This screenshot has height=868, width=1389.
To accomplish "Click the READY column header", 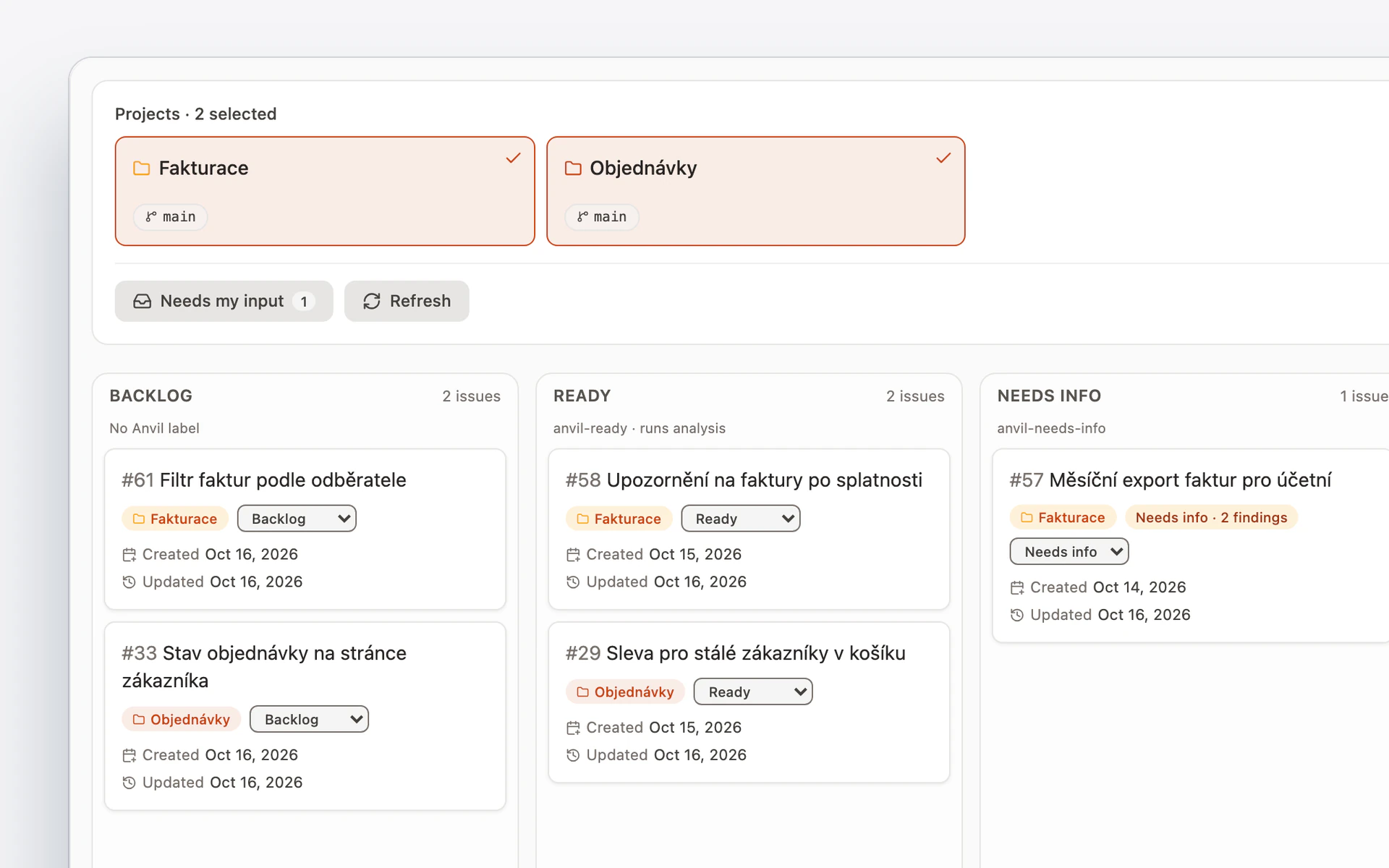I will 582,396.
